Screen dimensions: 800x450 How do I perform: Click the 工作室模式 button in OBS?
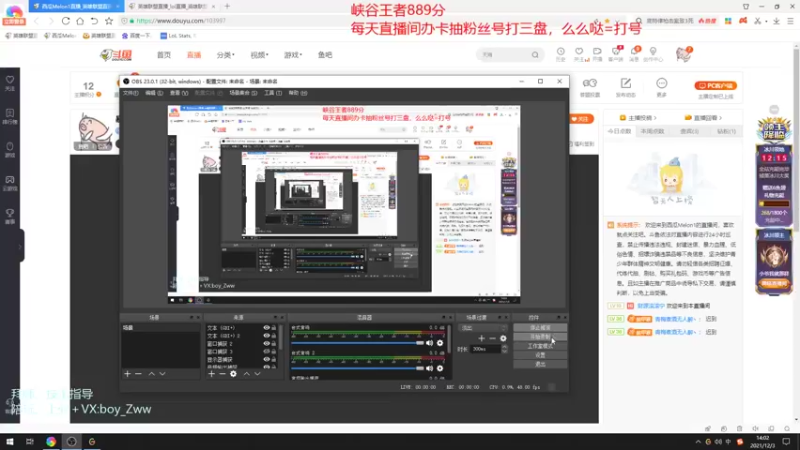pos(540,346)
